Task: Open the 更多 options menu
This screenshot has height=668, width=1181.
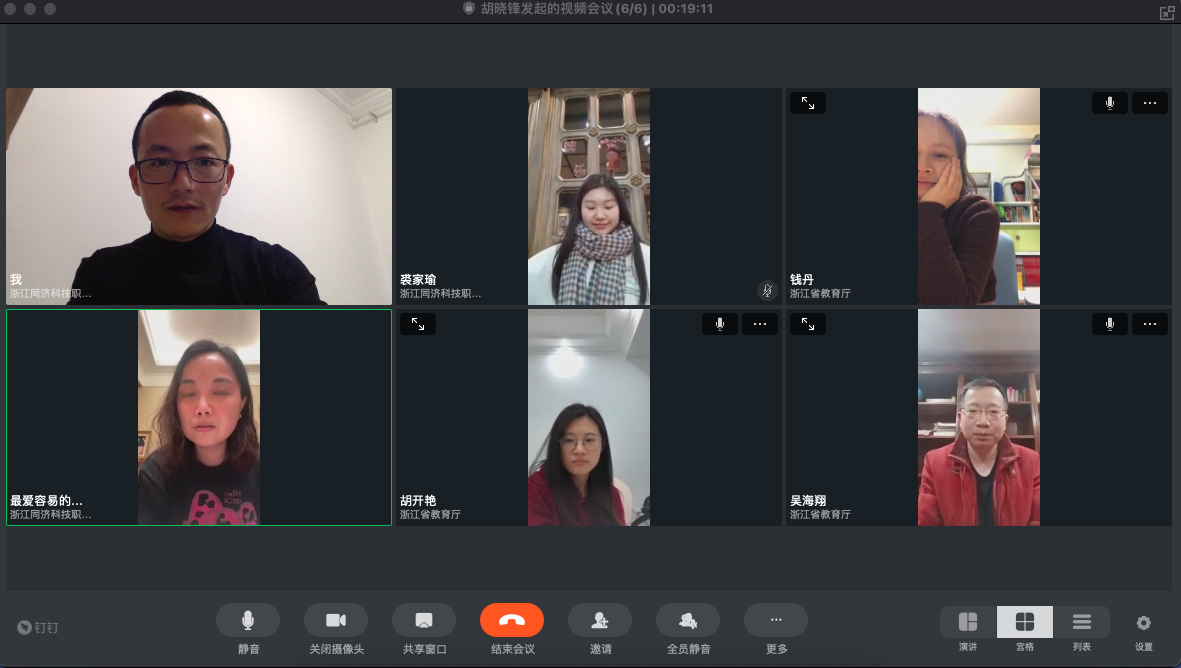Action: [776, 621]
